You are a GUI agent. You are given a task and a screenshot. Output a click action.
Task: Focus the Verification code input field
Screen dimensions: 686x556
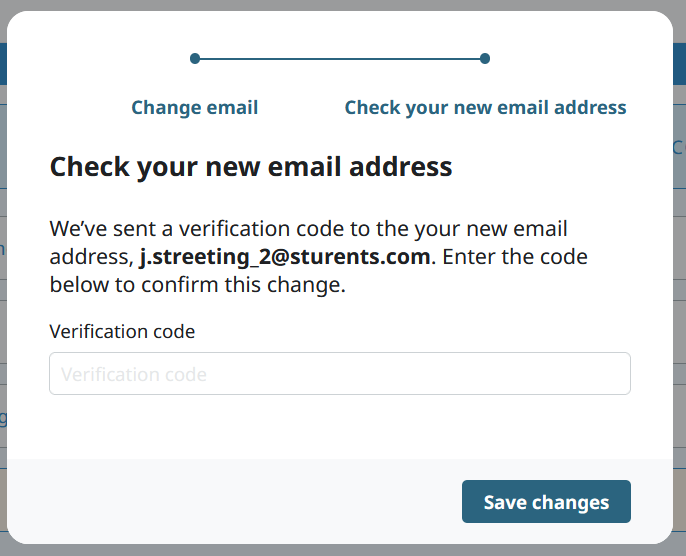pyautogui.click(x=340, y=374)
